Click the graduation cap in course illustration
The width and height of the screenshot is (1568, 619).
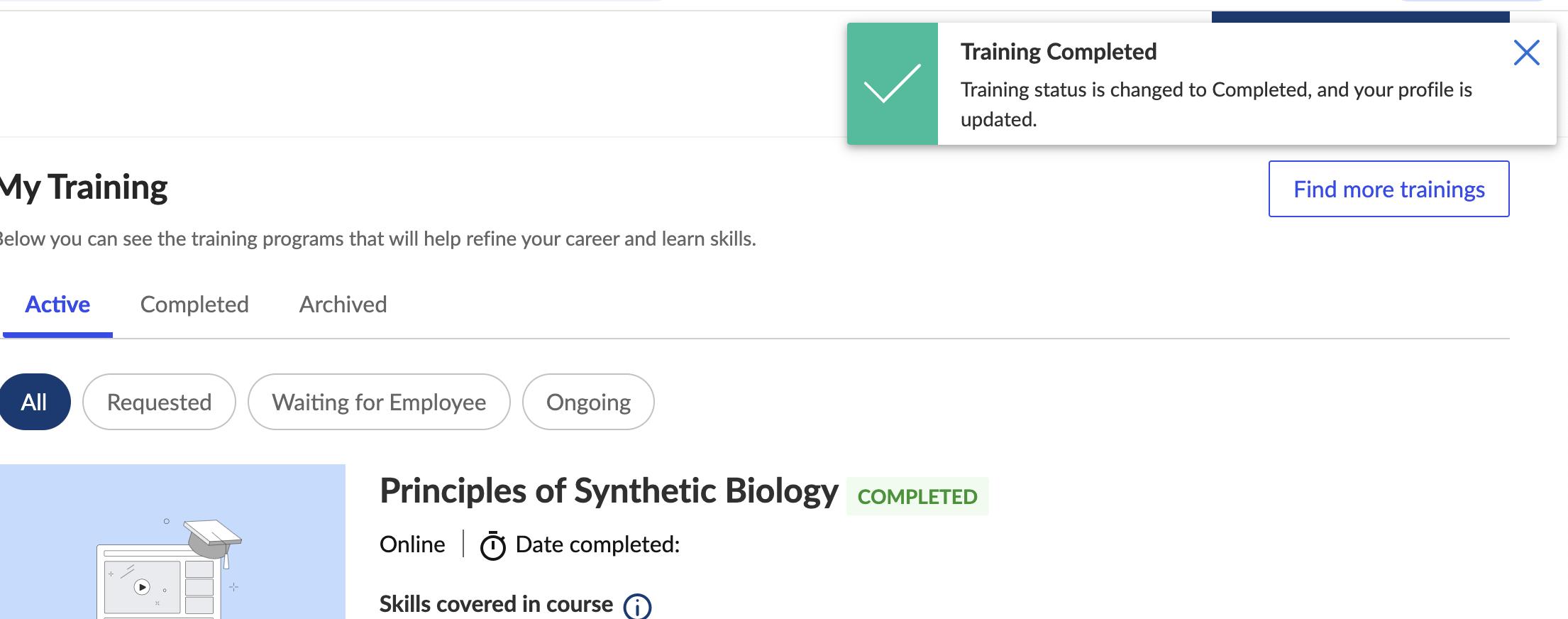(x=211, y=539)
